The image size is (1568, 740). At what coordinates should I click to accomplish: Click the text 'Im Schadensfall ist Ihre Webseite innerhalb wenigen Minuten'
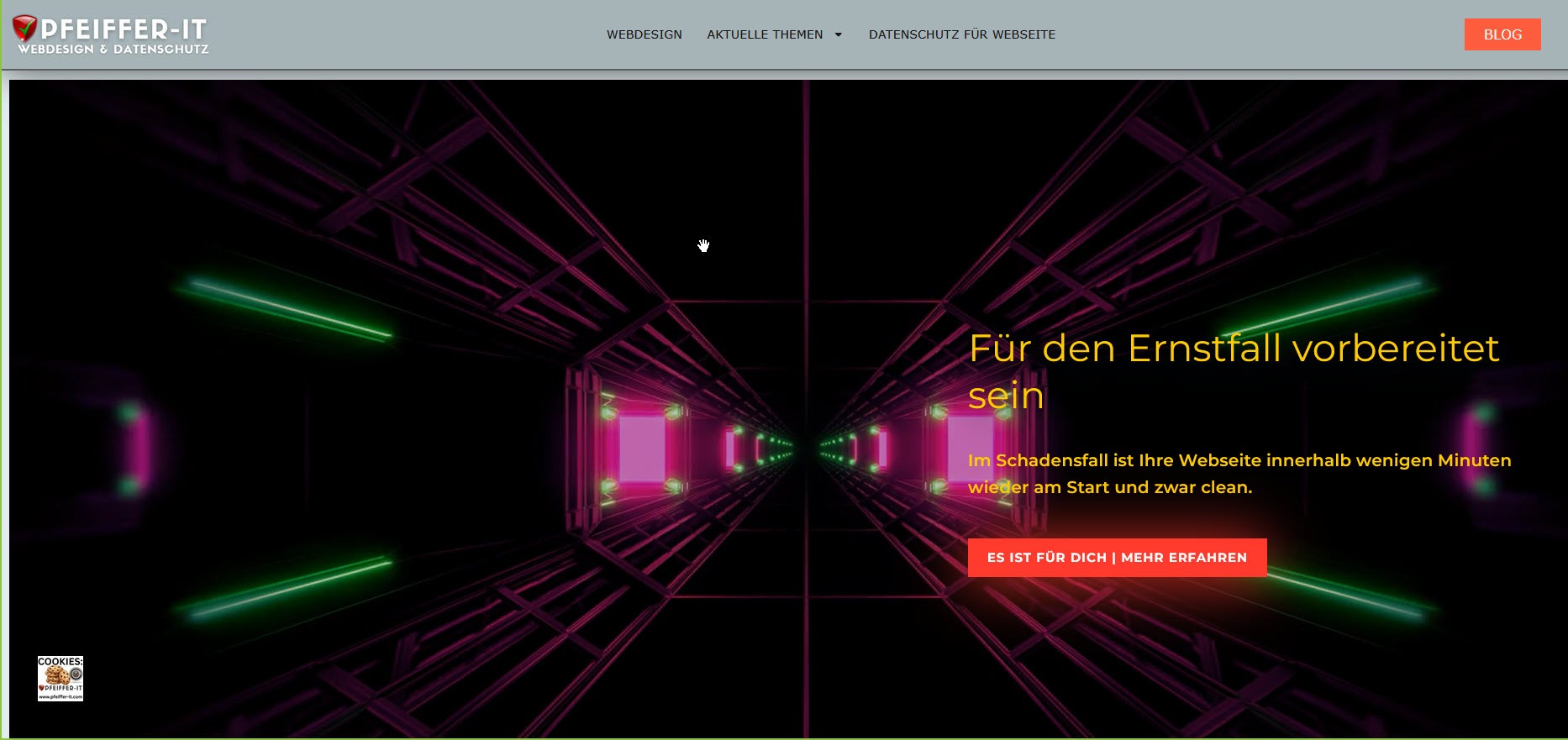(1239, 460)
